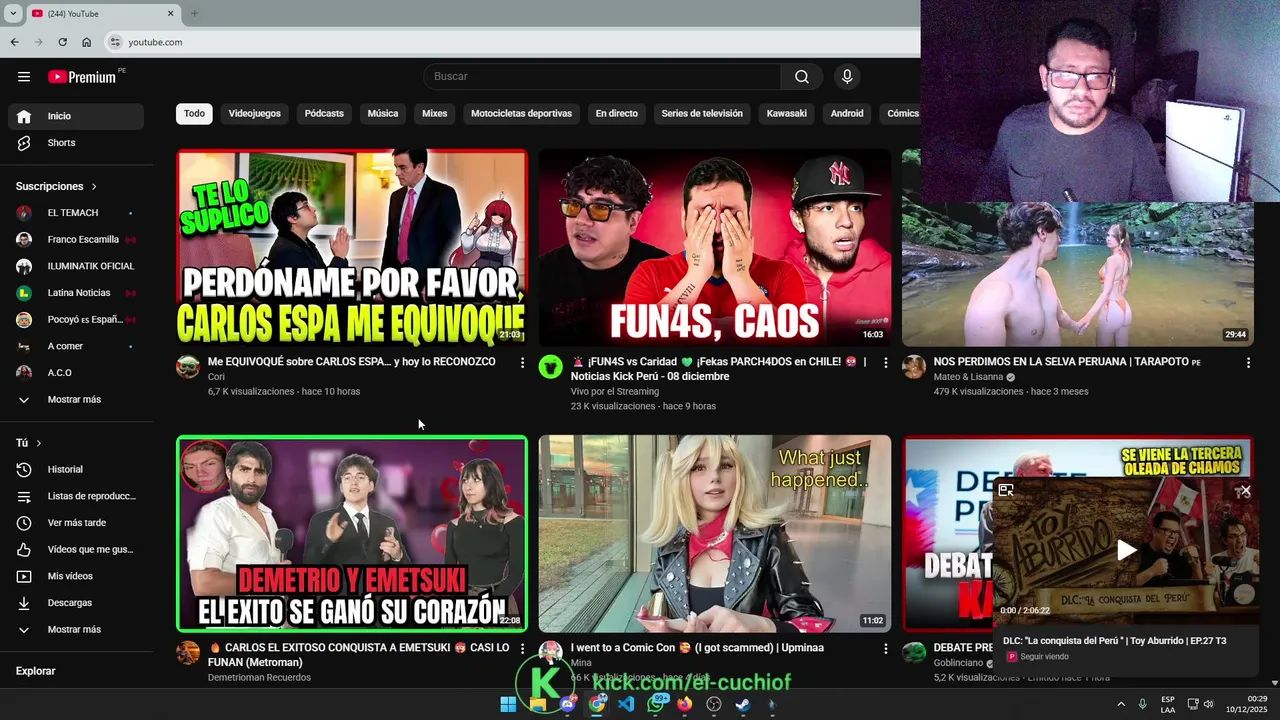Open a new browser tab

click(194, 13)
